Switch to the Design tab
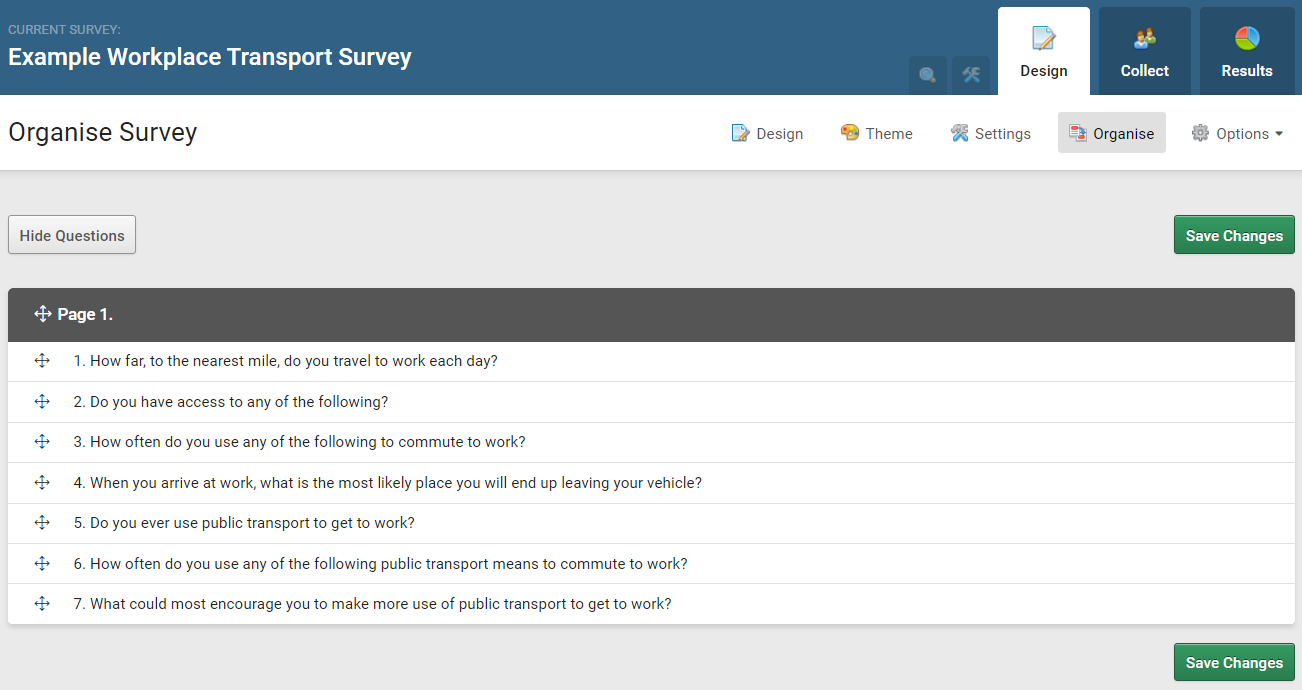 click(1043, 50)
